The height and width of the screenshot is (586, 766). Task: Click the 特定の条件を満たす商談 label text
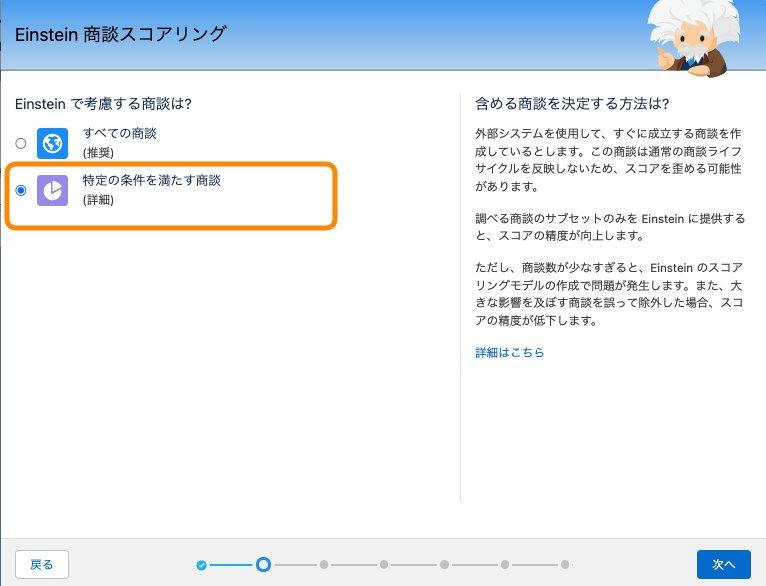coord(152,180)
